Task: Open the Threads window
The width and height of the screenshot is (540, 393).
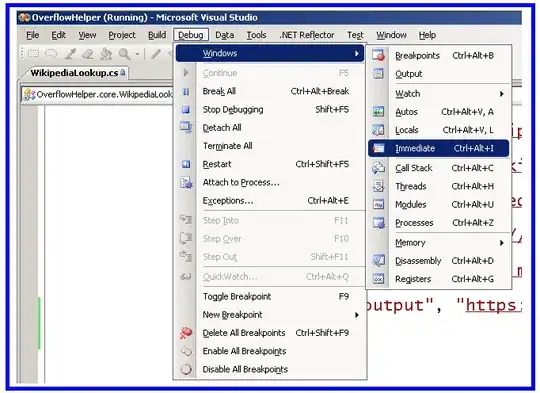Action: (438, 186)
